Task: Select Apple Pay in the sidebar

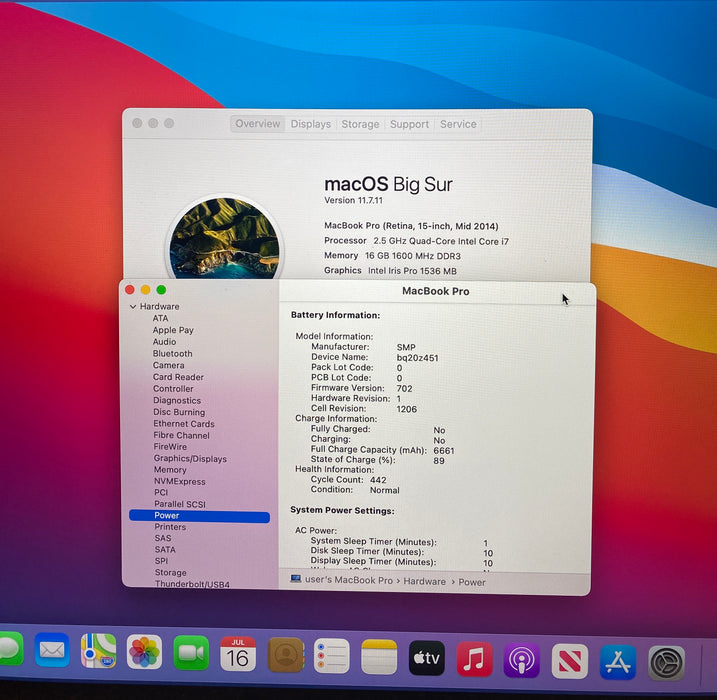Action: click(173, 330)
